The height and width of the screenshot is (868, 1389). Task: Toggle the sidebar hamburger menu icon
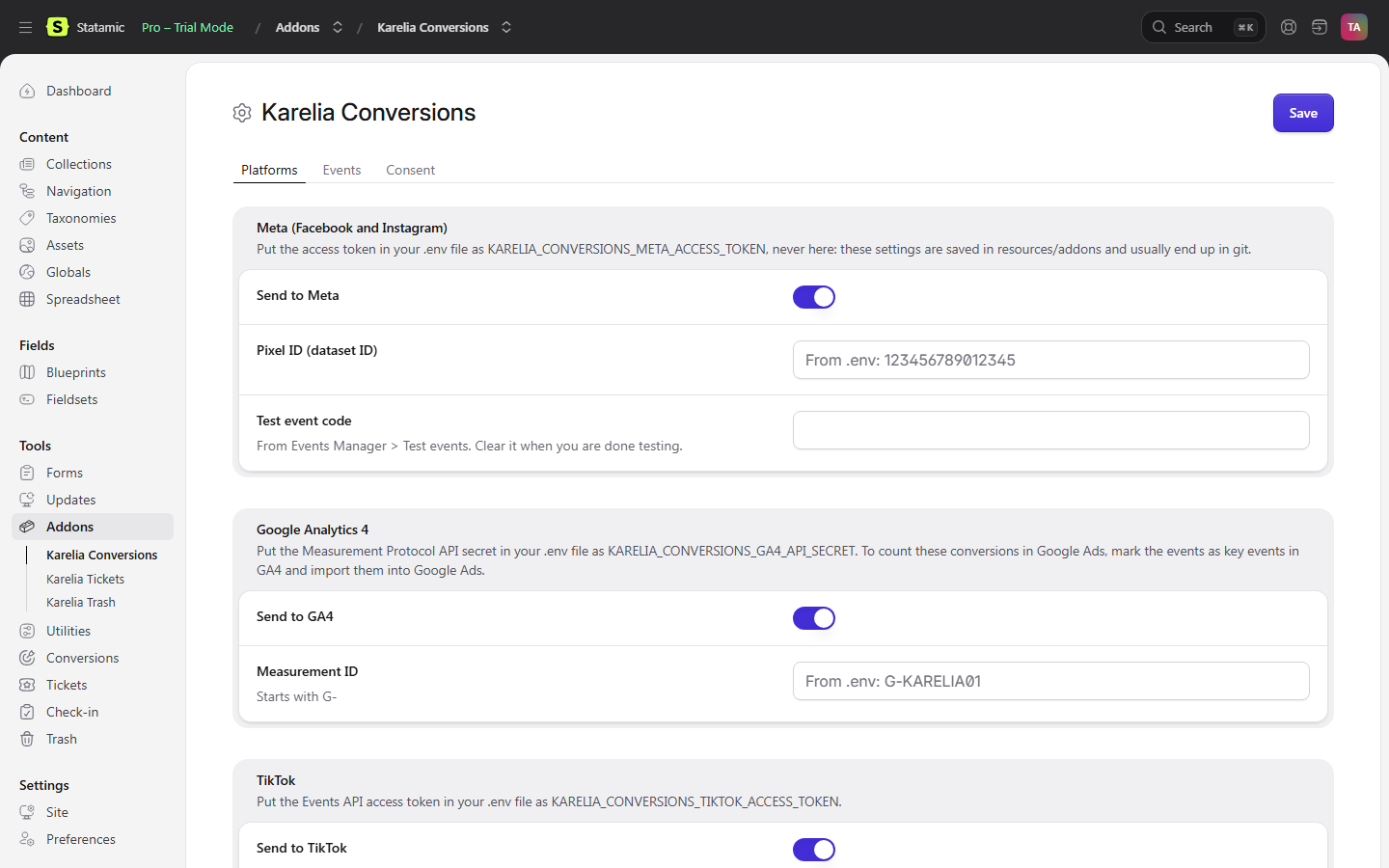click(x=26, y=27)
